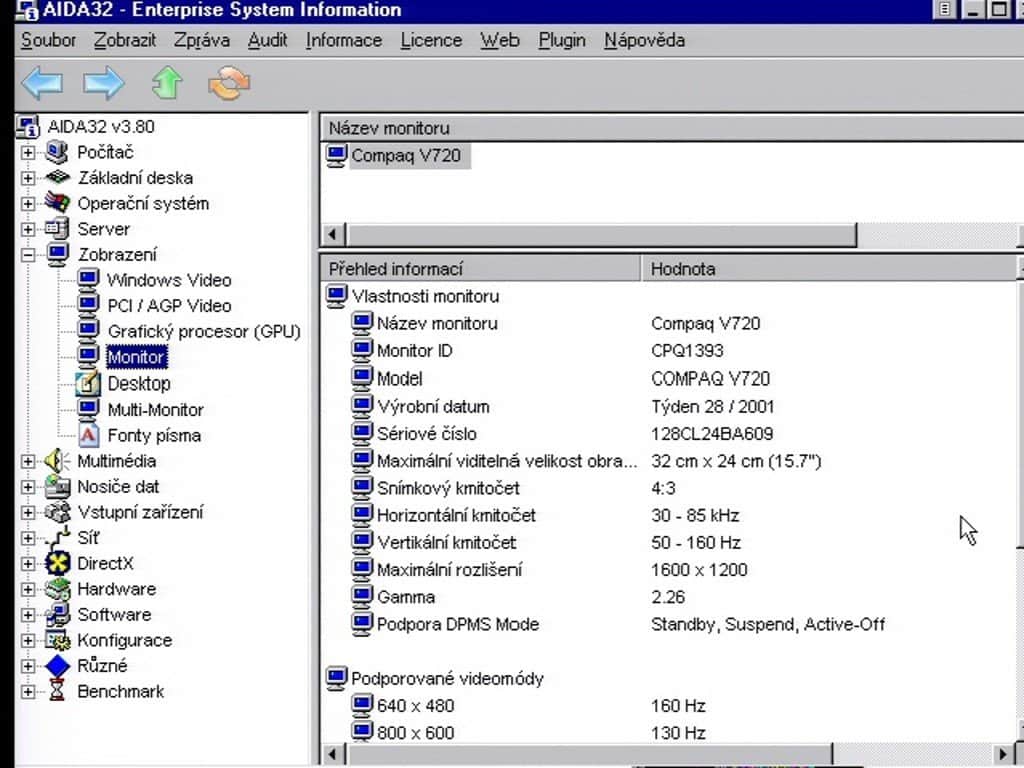Click the DirectX yellow X icon

[57, 563]
